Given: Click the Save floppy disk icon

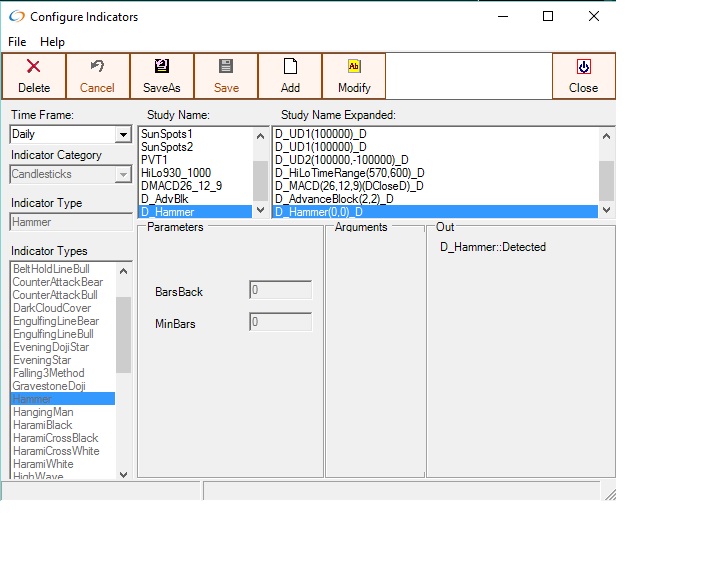Looking at the screenshot, I should point(226,67).
